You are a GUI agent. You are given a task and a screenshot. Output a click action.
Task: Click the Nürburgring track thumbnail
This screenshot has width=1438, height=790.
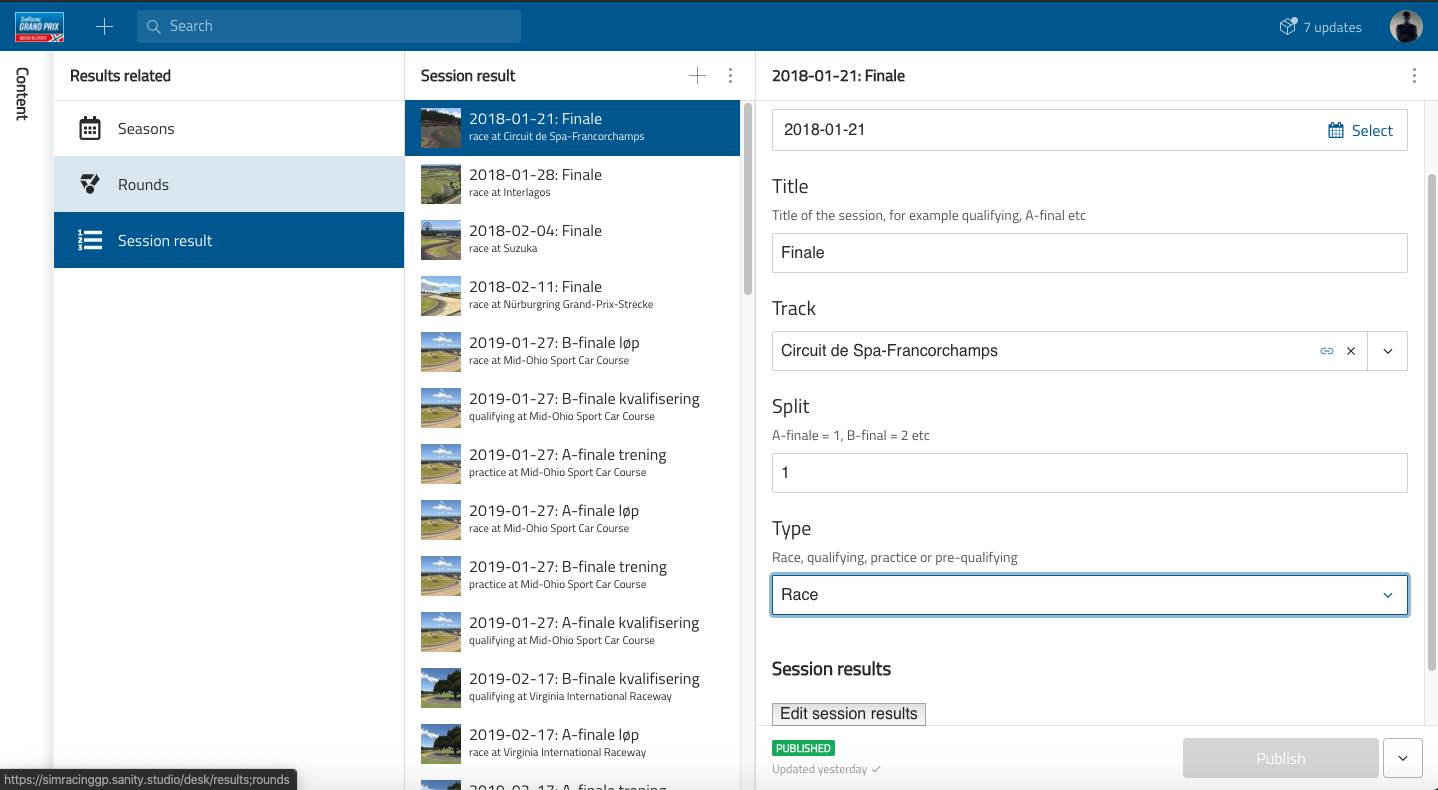(x=441, y=296)
